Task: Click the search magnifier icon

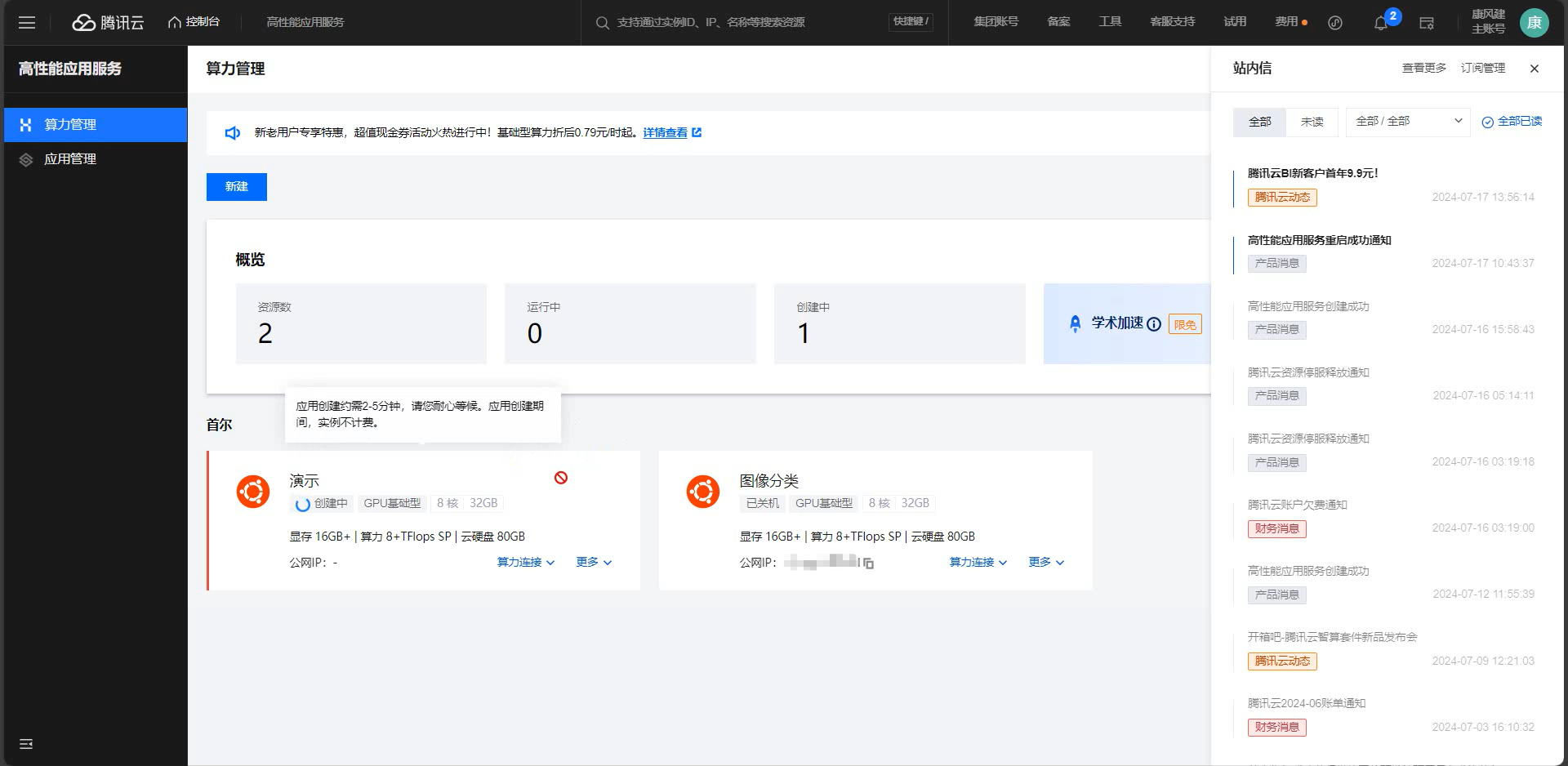Action: click(x=602, y=23)
